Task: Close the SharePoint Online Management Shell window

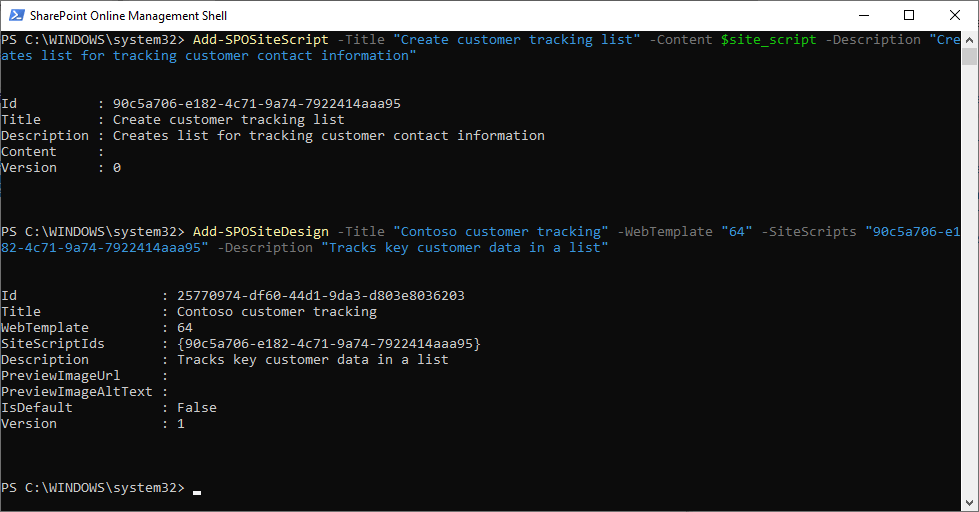Action: coord(955,15)
